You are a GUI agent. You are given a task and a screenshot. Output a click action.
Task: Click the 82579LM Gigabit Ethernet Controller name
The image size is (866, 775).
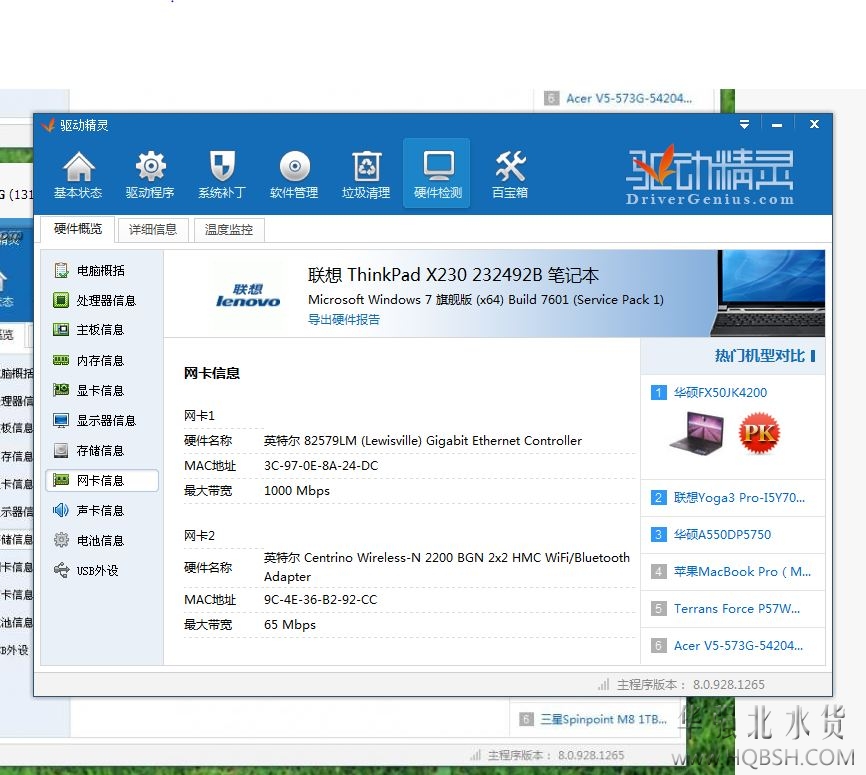click(423, 441)
